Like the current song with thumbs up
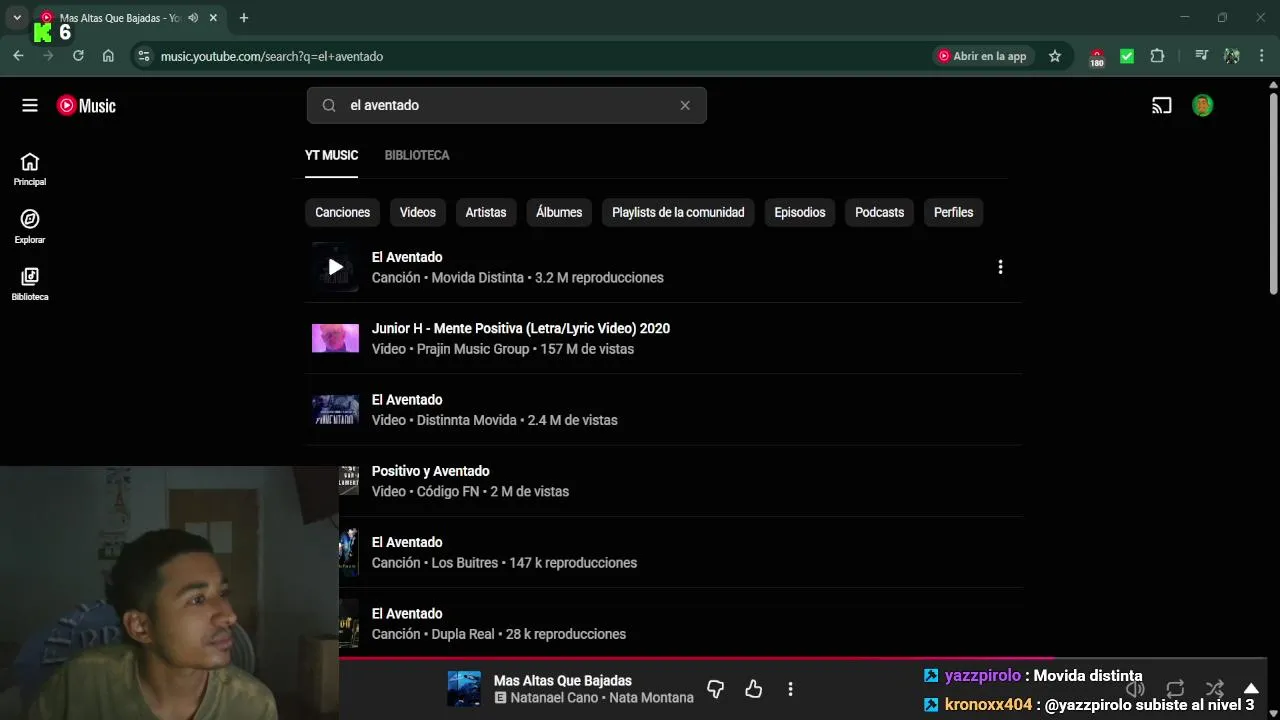Viewport: 1280px width, 720px height. click(753, 689)
